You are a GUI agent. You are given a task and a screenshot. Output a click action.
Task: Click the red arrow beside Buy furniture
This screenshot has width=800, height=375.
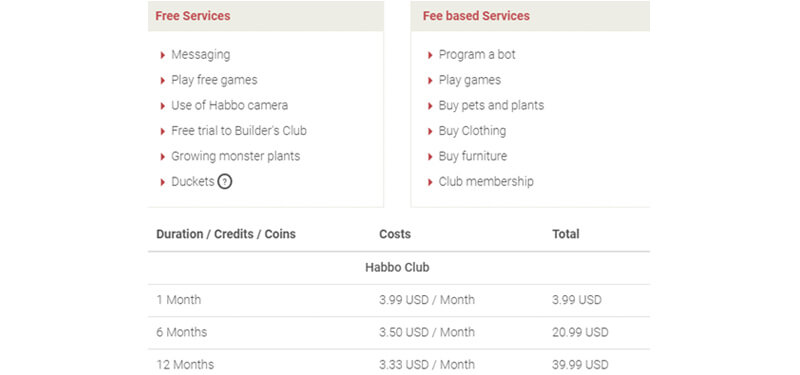tap(430, 157)
